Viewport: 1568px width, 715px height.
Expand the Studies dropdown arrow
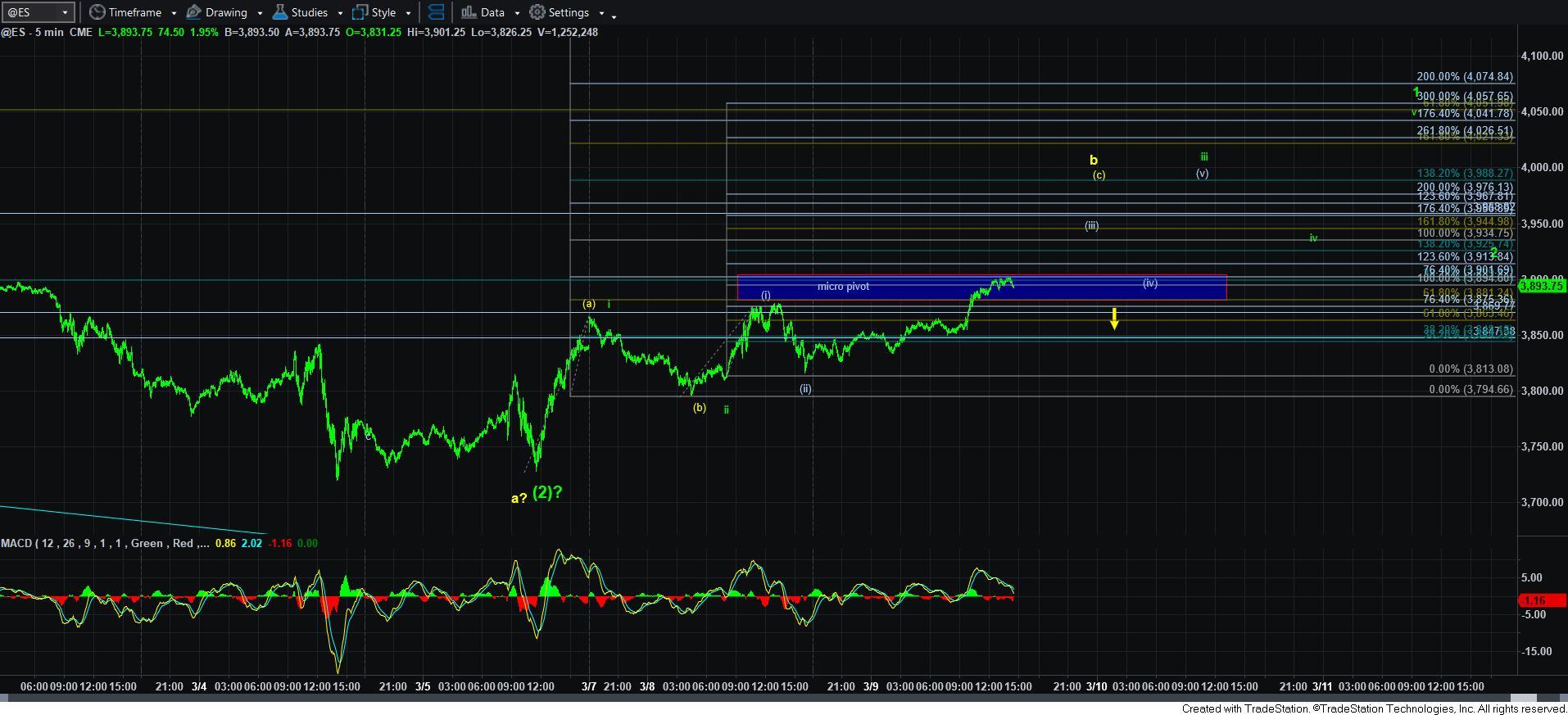341,13
